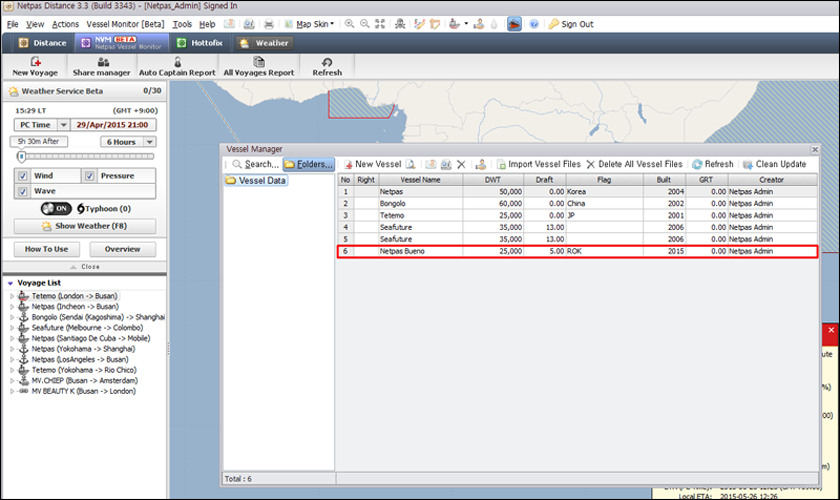Click Import Vessel Files

tap(538, 165)
